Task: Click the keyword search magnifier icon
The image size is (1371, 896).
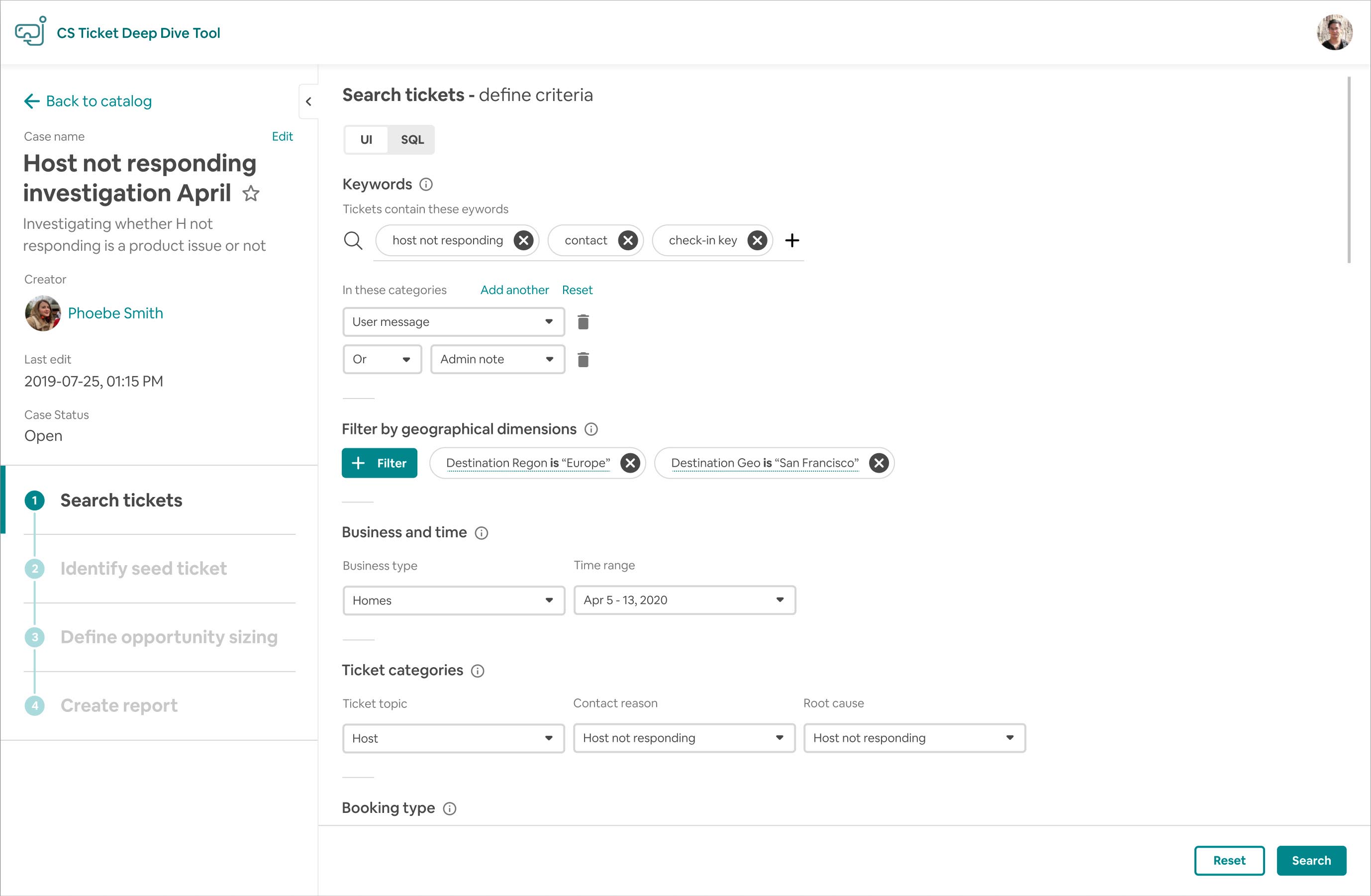Action: click(x=353, y=240)
